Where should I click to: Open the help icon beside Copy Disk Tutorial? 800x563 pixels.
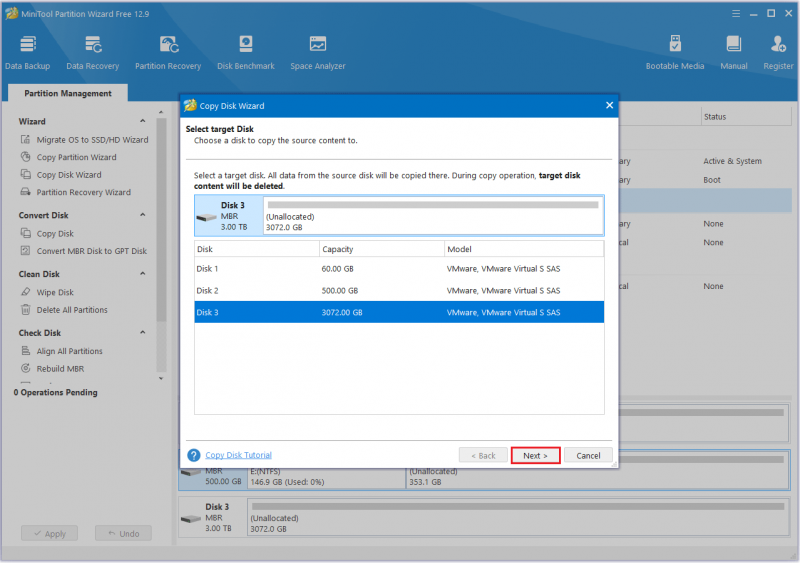(x=193, y=455)
